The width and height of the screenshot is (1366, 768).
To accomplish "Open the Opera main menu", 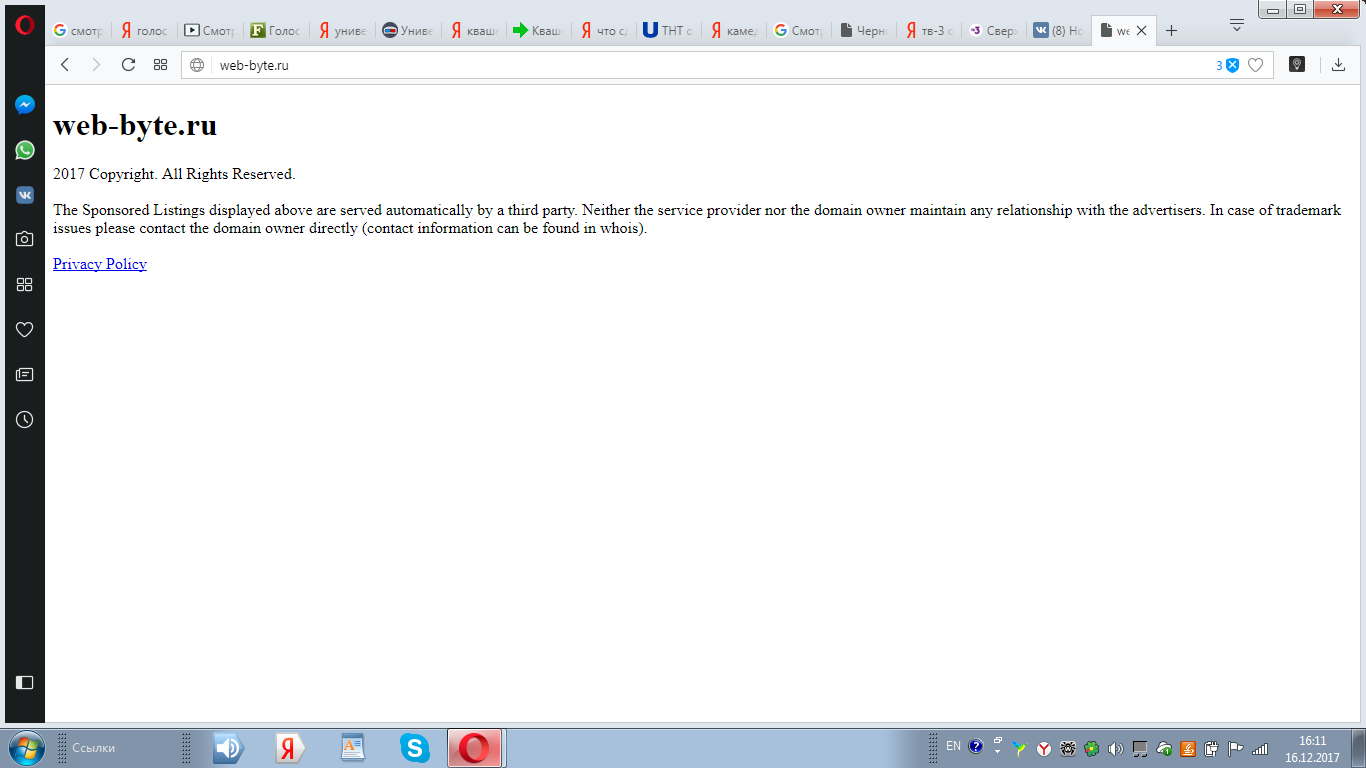I will [25, 27].
